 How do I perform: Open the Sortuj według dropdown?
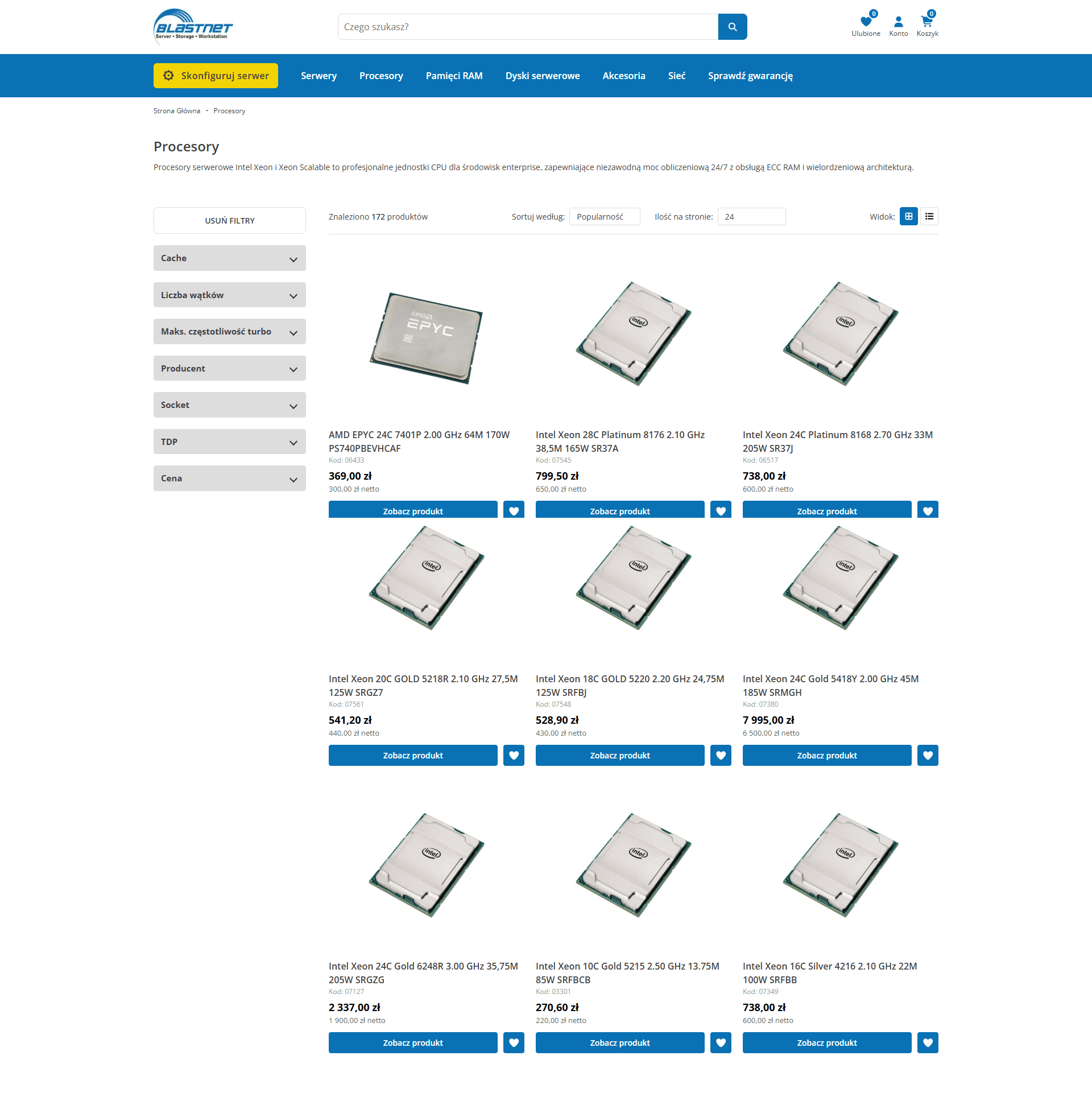[x=605, y=217]
